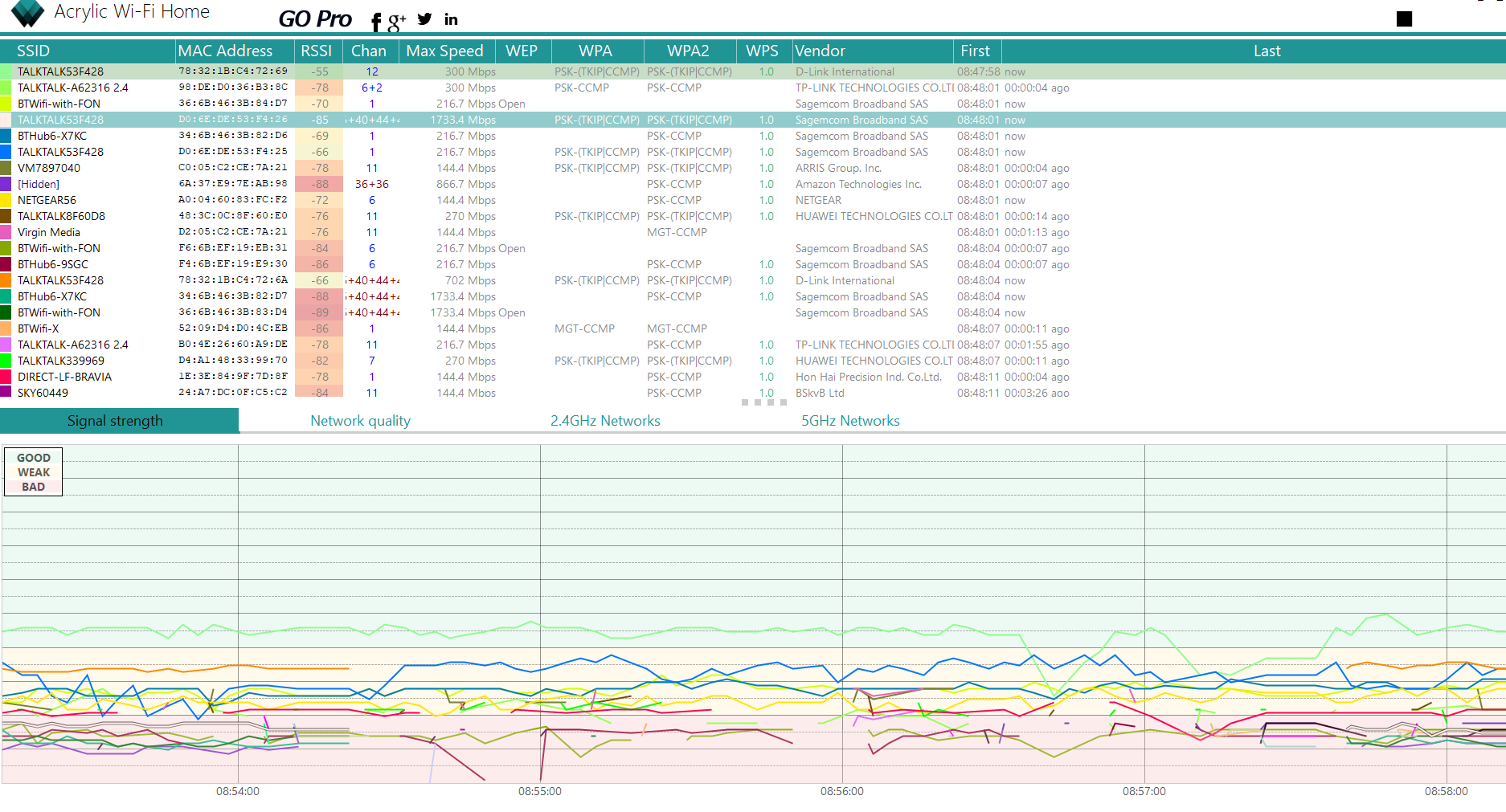Click the BSkyB Ltd vendor cell
The image size is (1506, 812).
pos(820,393)
